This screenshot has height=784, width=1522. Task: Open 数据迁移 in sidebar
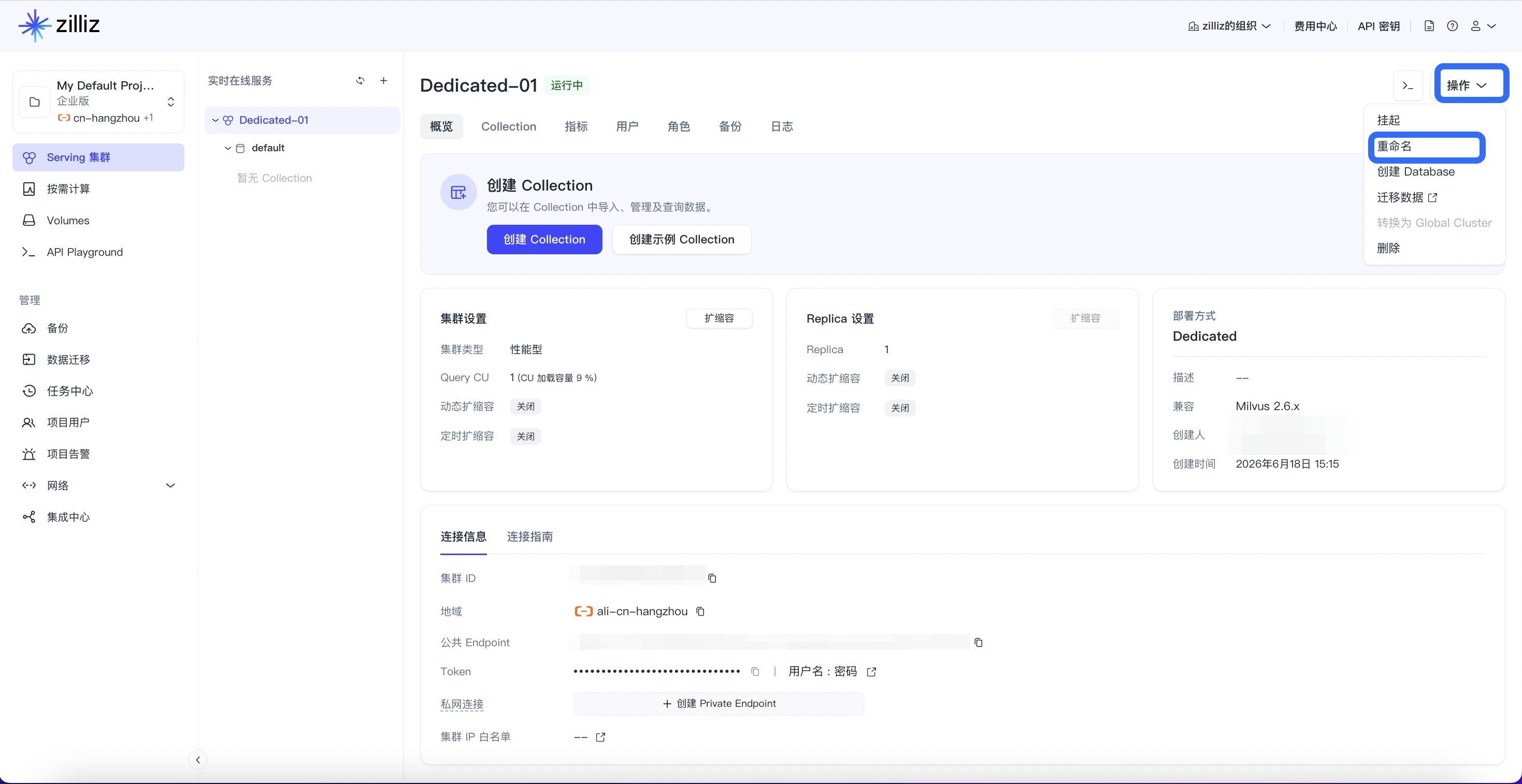click(98, 359)
